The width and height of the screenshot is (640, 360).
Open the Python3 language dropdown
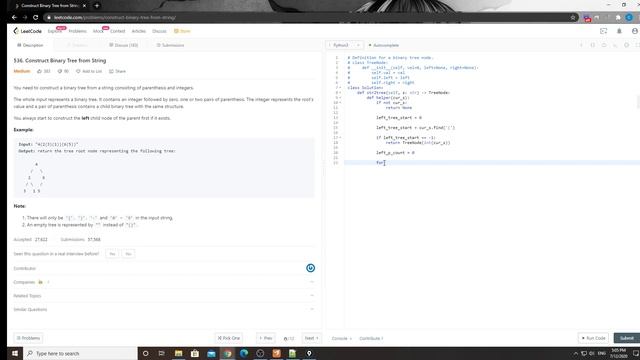coord(344,45)
